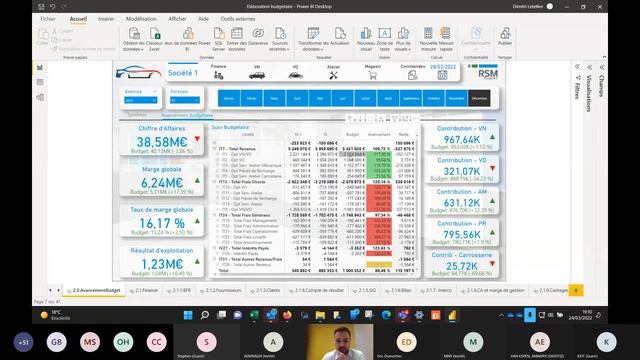Viewport: 640px width, 360px height.
Task: Click the Obtenir les données ribbon icon
Action: click(x=134, y=34)
